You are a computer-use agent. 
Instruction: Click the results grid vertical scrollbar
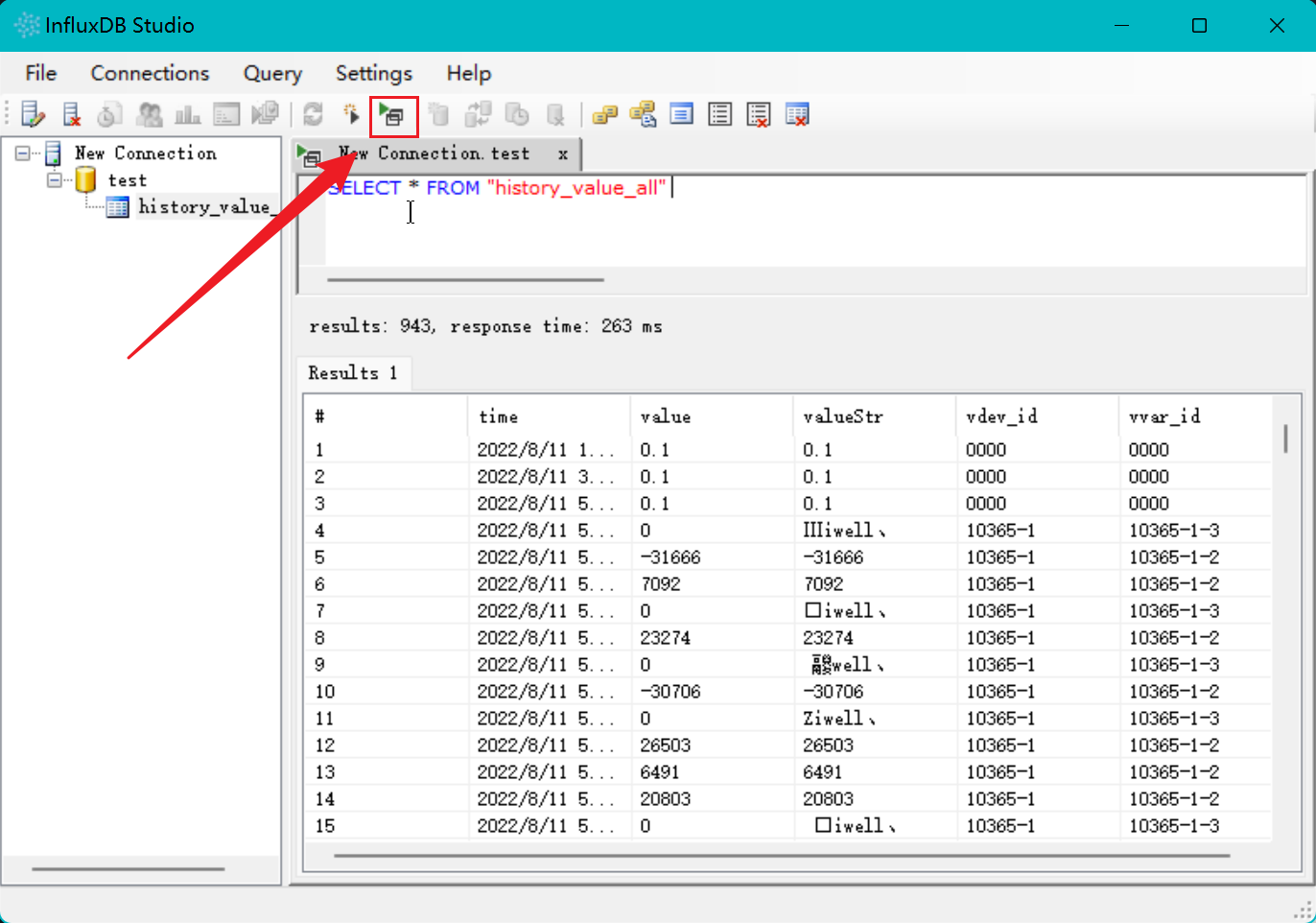pyautogui.click(x=1285, y=438)
